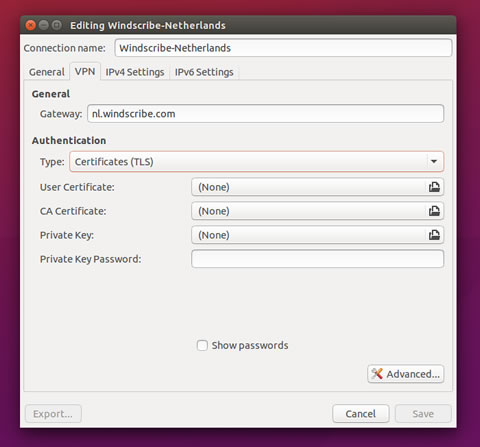Maximize the connection editor window

point(57,25)
